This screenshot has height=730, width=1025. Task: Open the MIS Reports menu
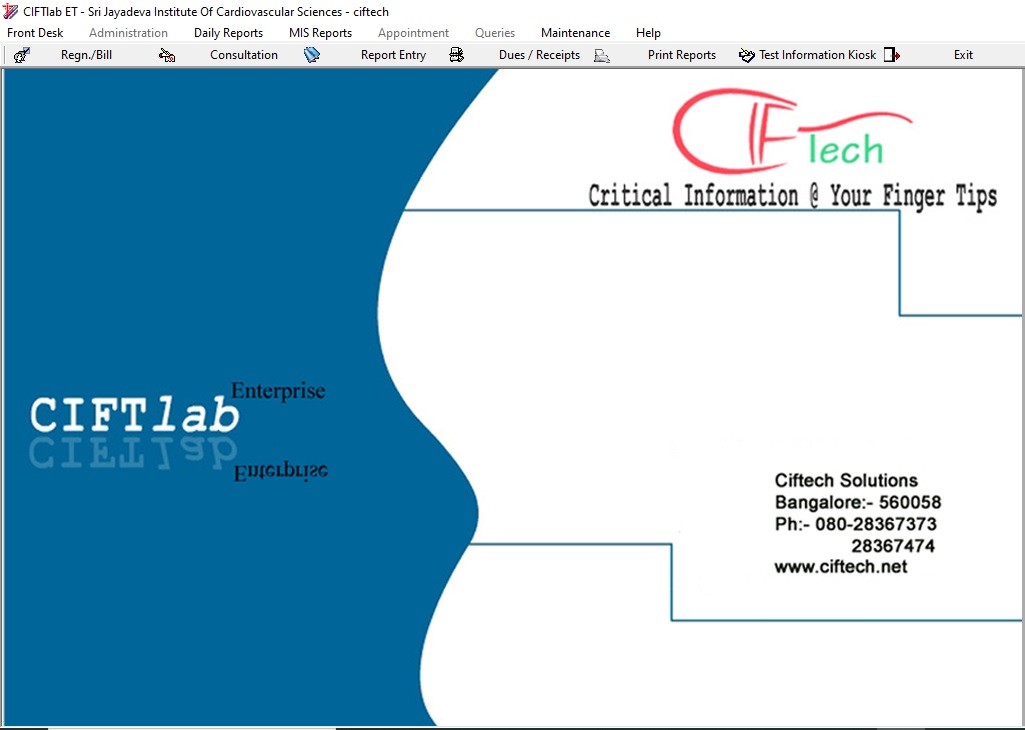tap(320, 33)
